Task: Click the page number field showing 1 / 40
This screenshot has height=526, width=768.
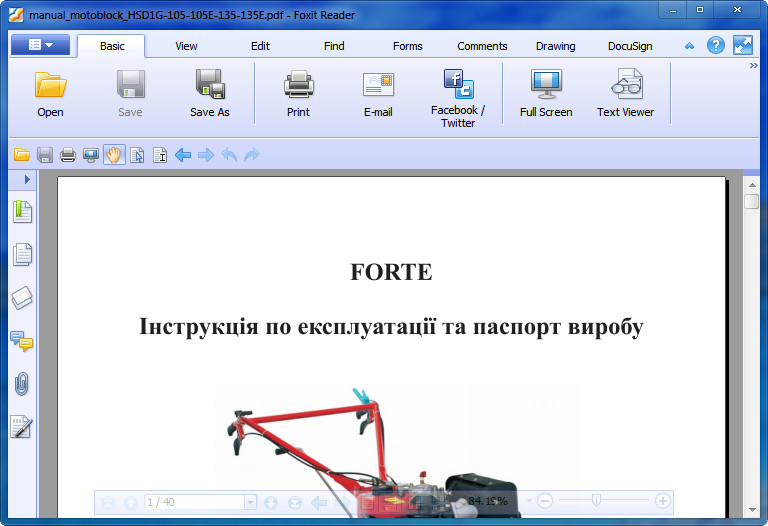Action: (194, 502)
